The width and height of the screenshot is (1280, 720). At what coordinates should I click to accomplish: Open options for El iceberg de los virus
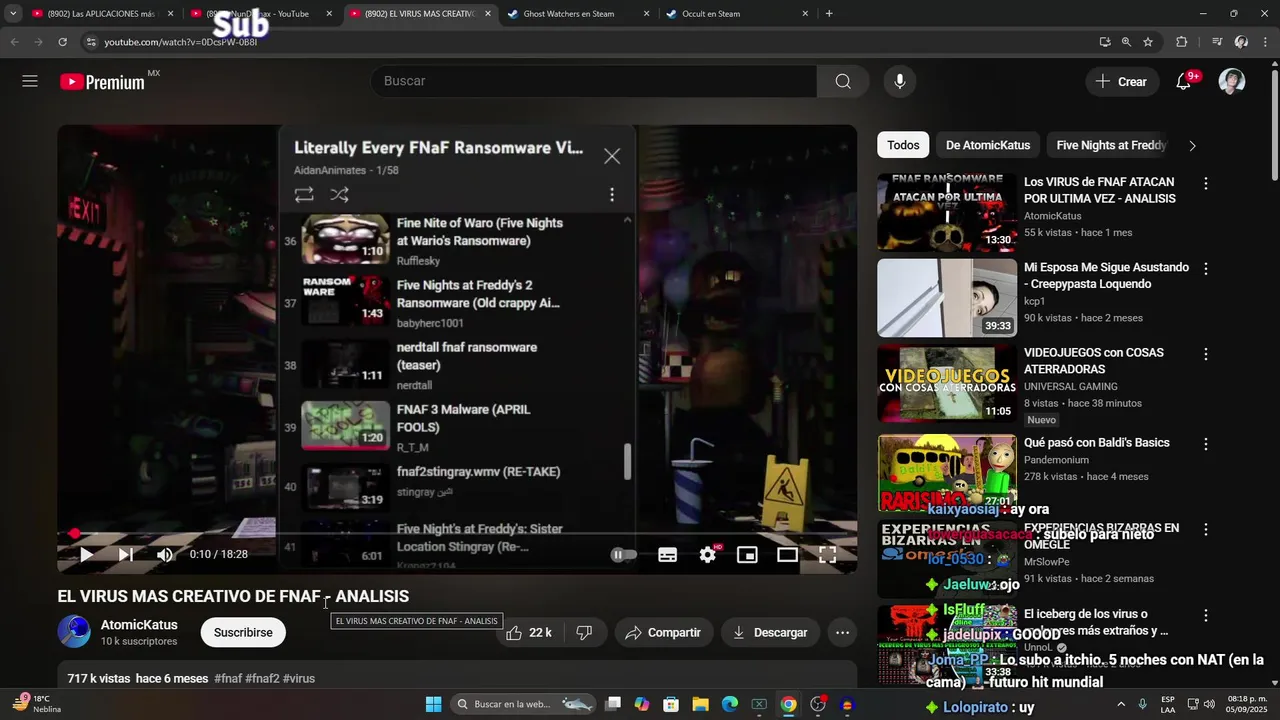click(1206, 616)
